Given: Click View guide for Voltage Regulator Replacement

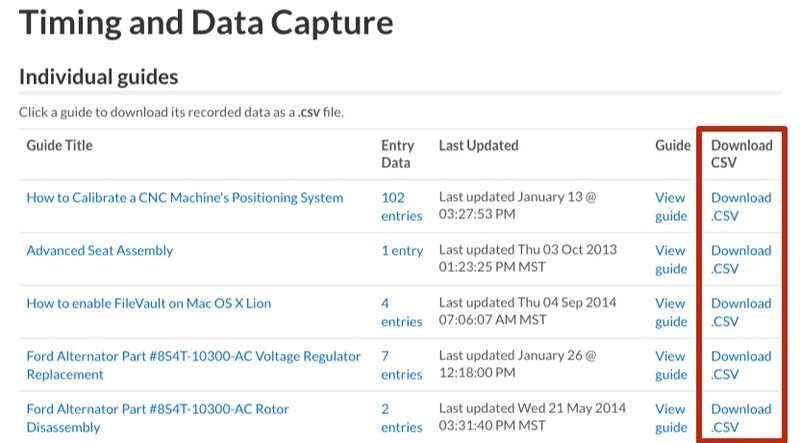Looking at the screenshot, I should [x=671, y=365].
